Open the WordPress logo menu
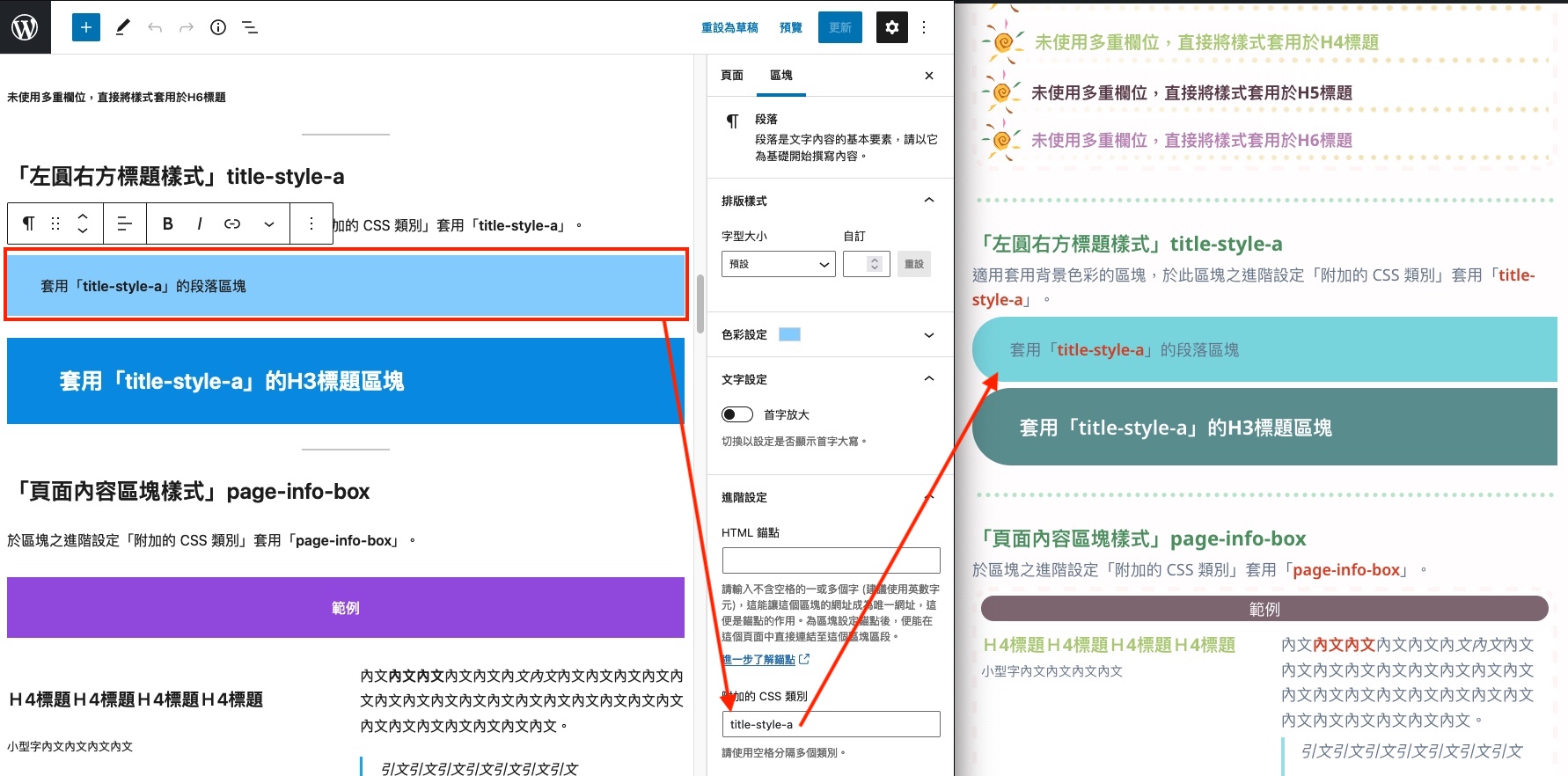This screenshot has width=1568, height=776. (25, 27)
